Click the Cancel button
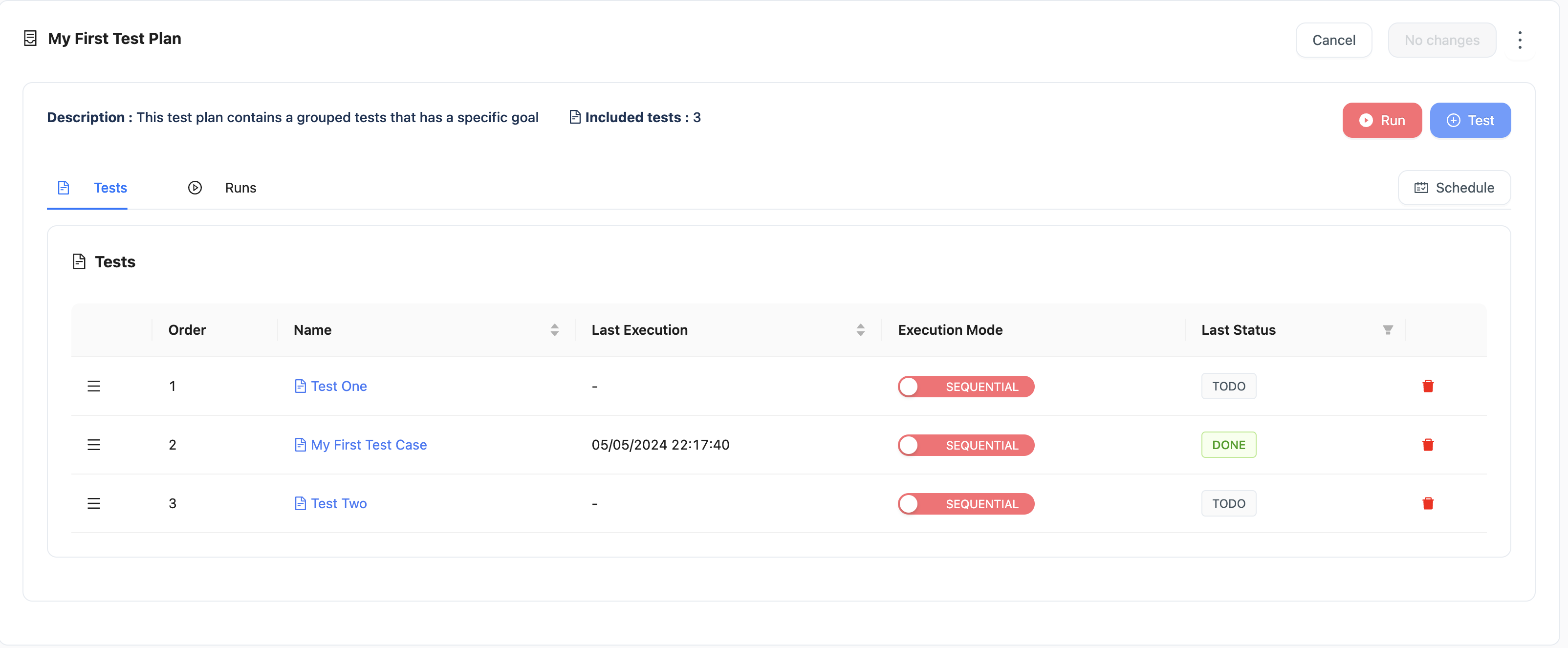Screen dimensions: 1568x648 [x=1333, y=40]
